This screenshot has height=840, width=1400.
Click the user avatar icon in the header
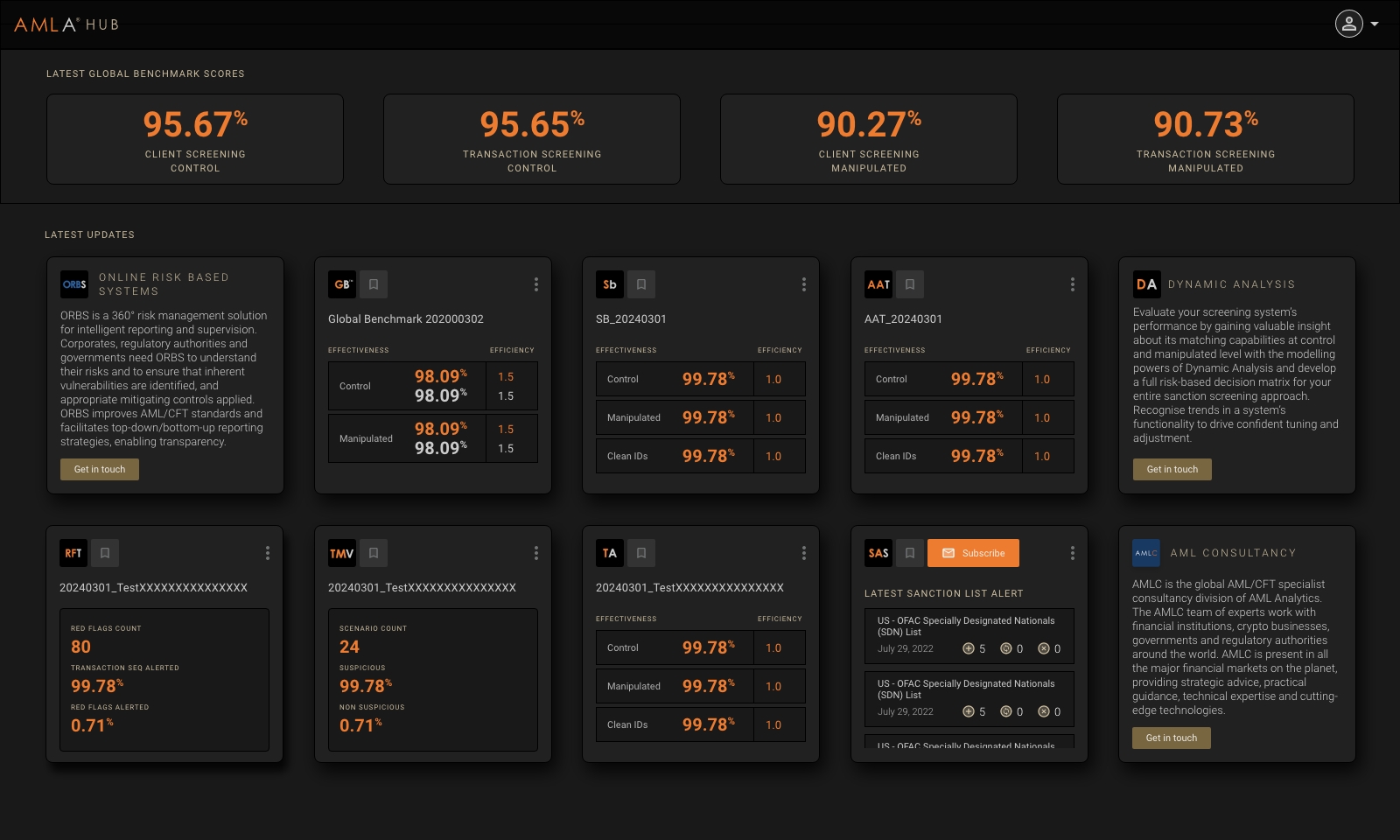[x=1350, y=24]
